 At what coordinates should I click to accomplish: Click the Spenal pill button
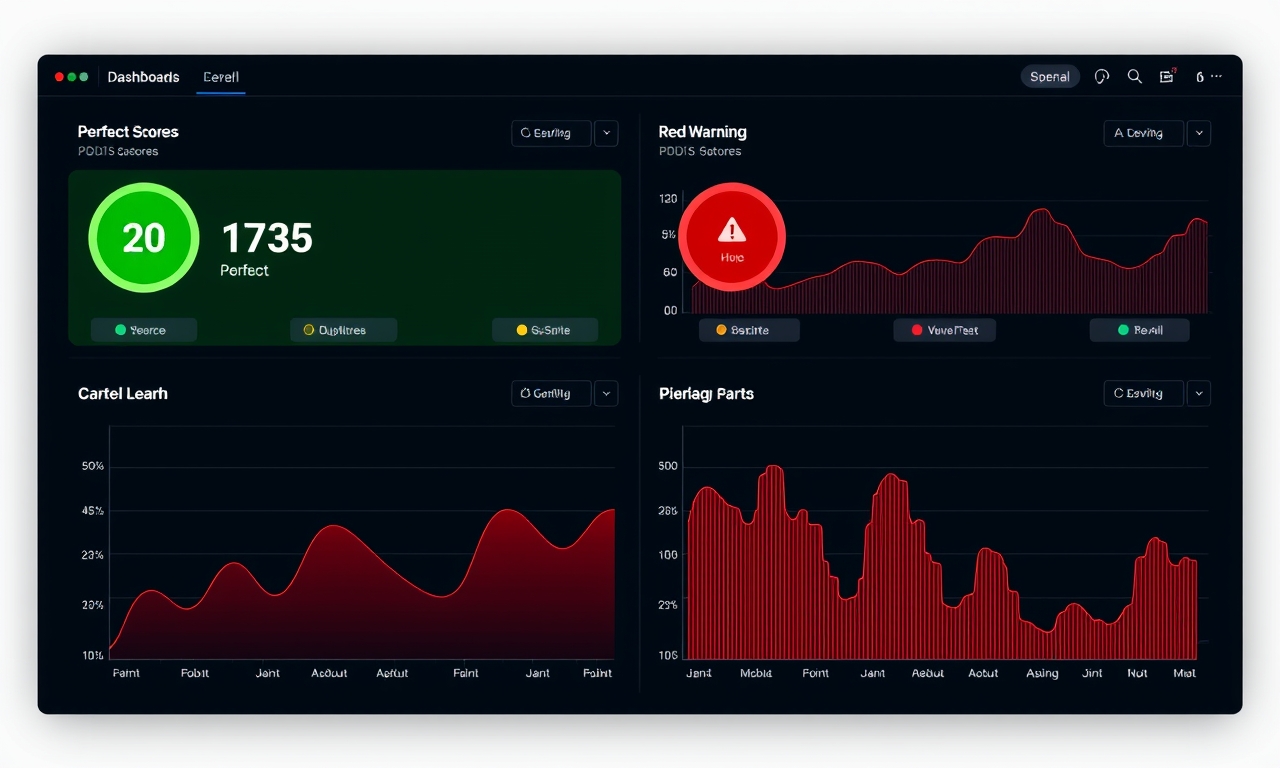click(x=1050, y=77)
